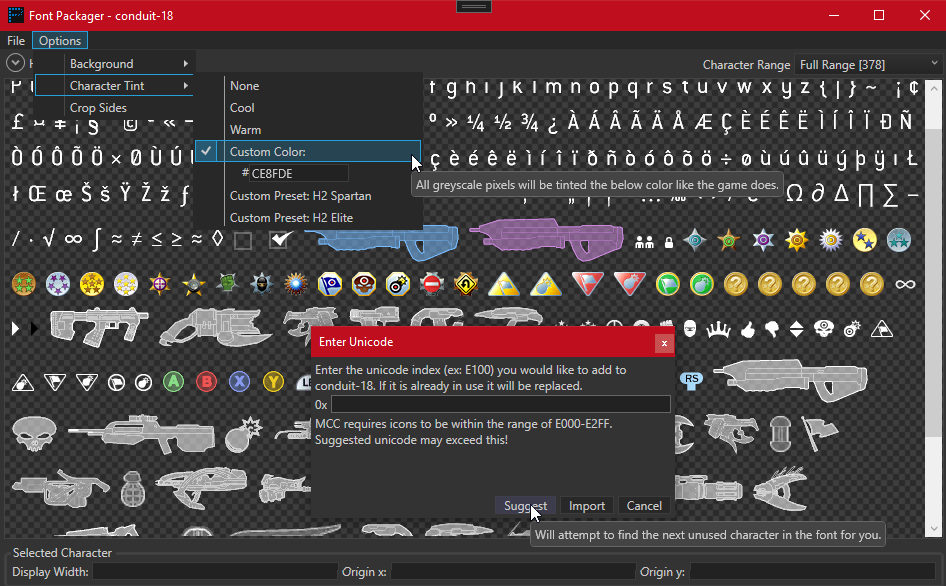Click the Display Width field

215,572
